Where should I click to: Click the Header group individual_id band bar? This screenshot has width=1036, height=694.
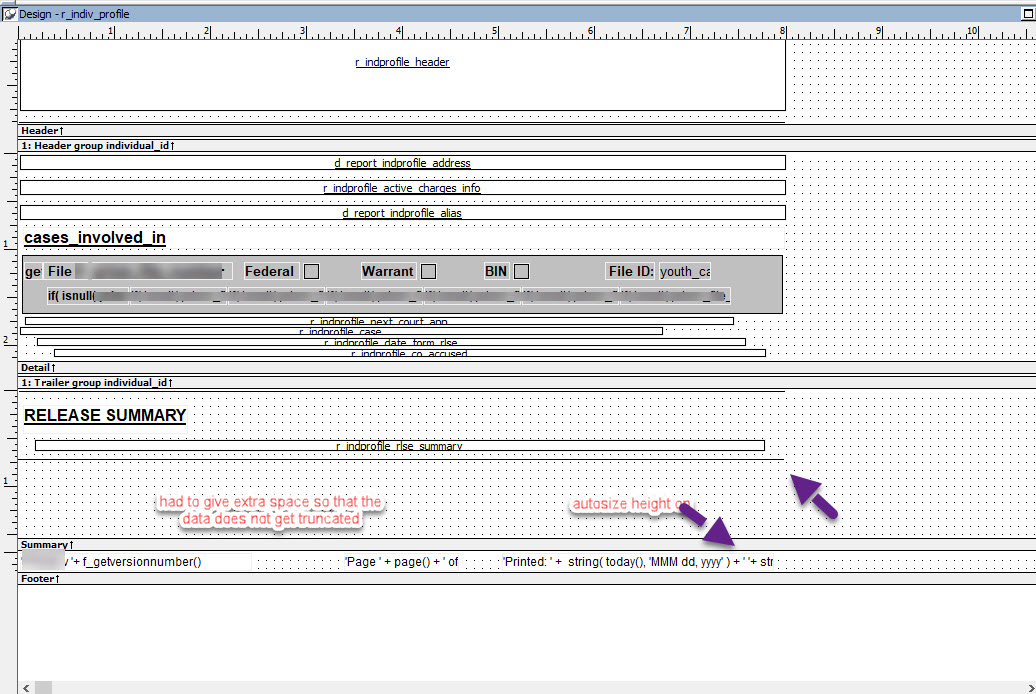click(x=400, y=146)
